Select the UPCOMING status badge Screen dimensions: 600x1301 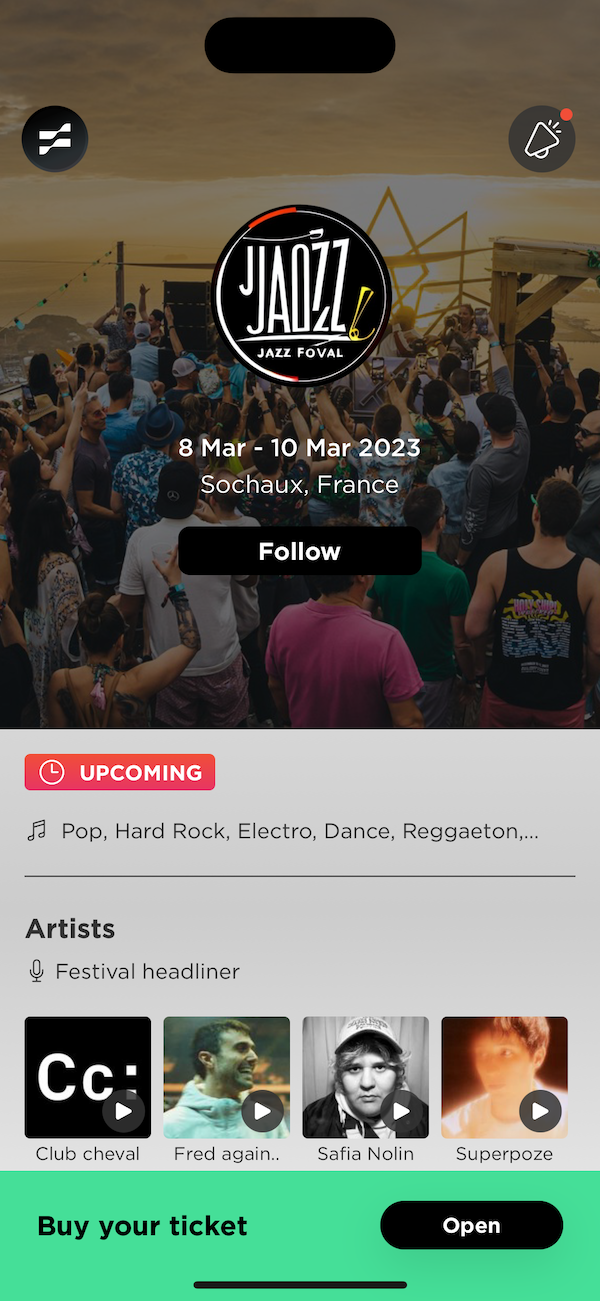[120, 772]
